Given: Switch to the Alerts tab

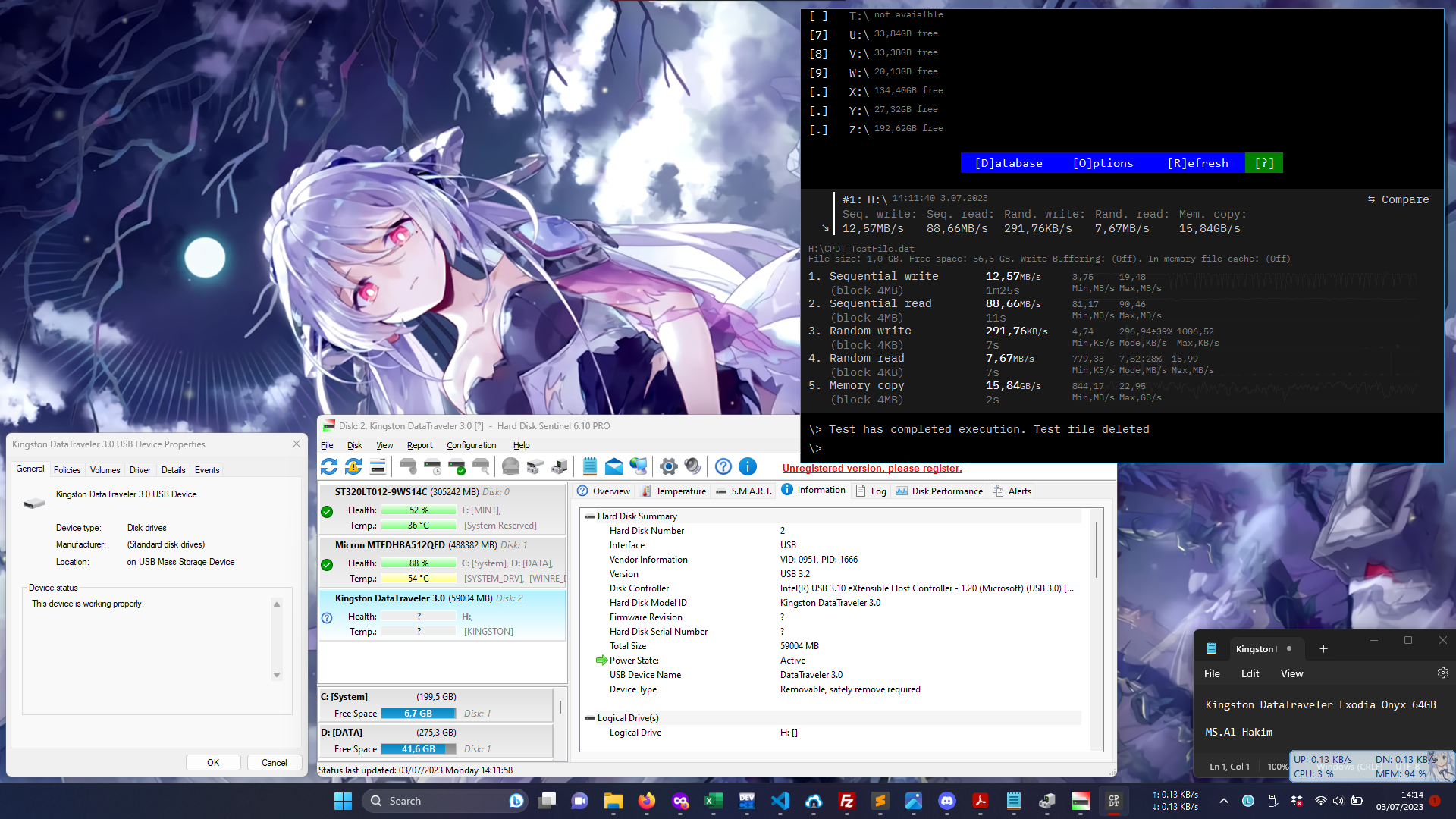Looking at the screenshot, I should [x=1012, y=491].
